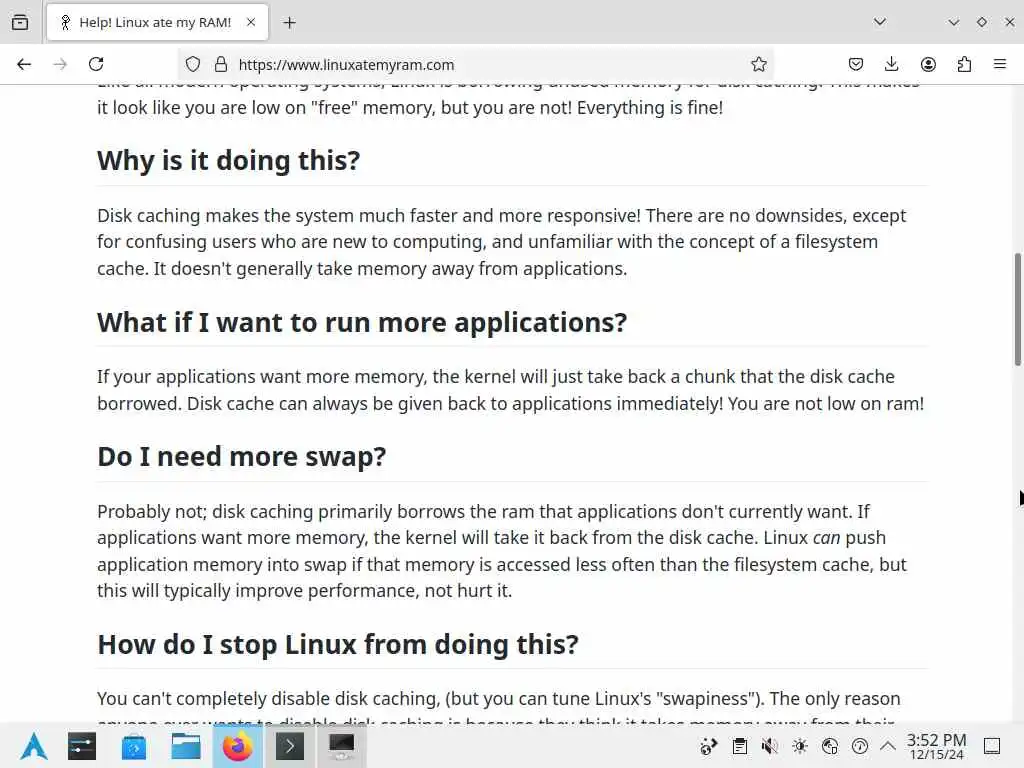Open Discover software center from taskbar
This screenshot has height=768, width=1024.
(134, 746)
